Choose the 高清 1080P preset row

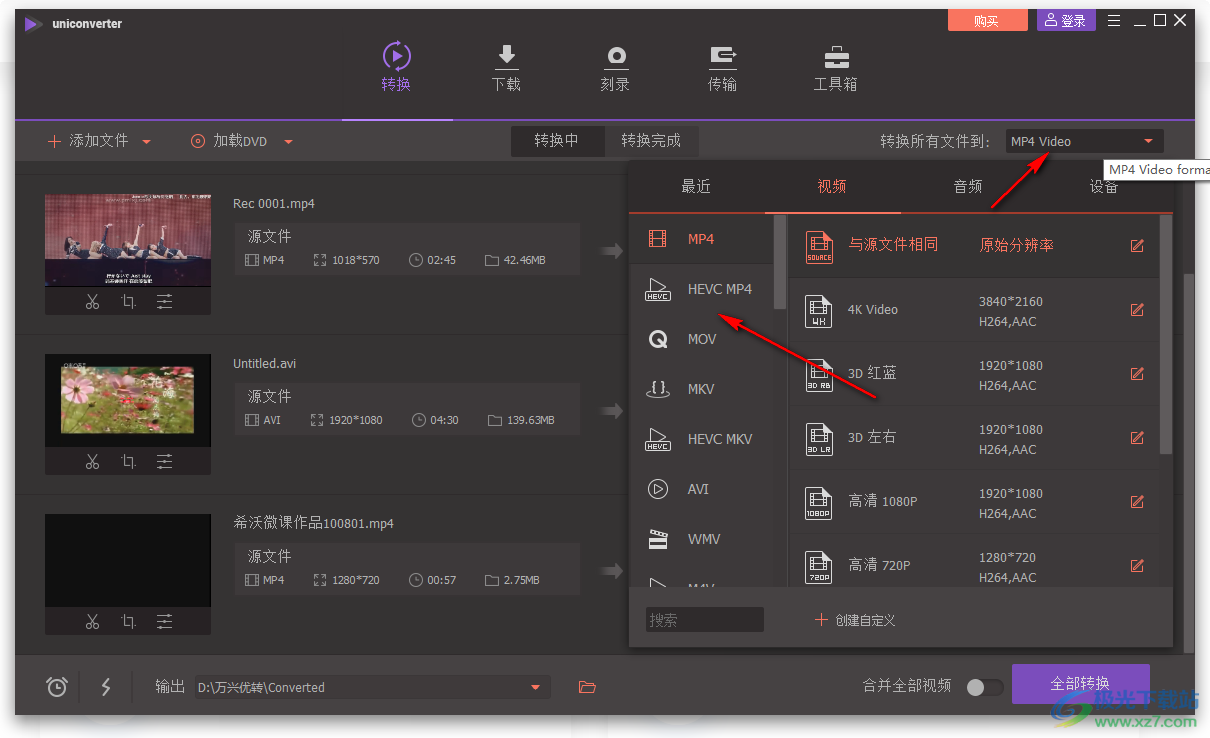coord(974,502)
